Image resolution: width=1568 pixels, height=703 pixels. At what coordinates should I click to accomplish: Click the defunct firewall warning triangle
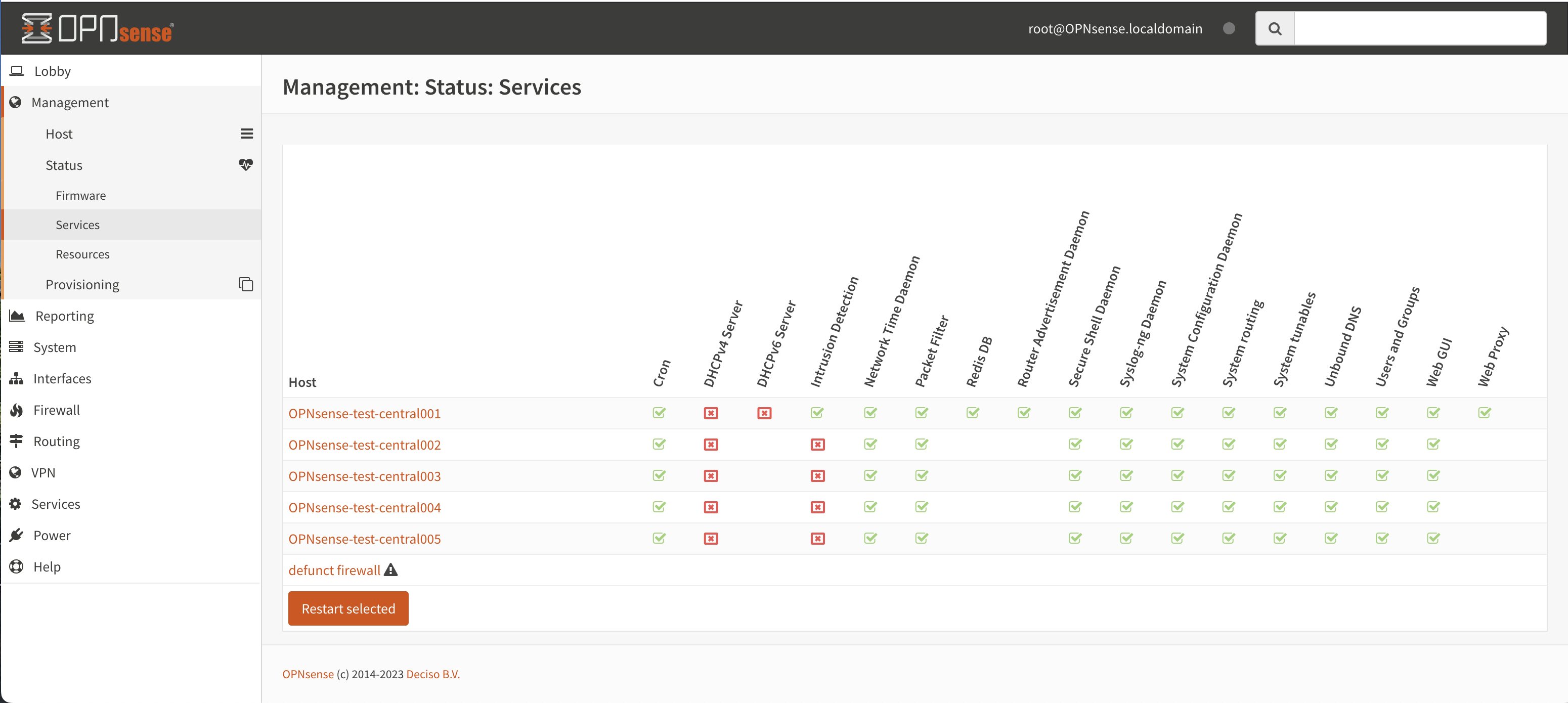tap(391, 570)
